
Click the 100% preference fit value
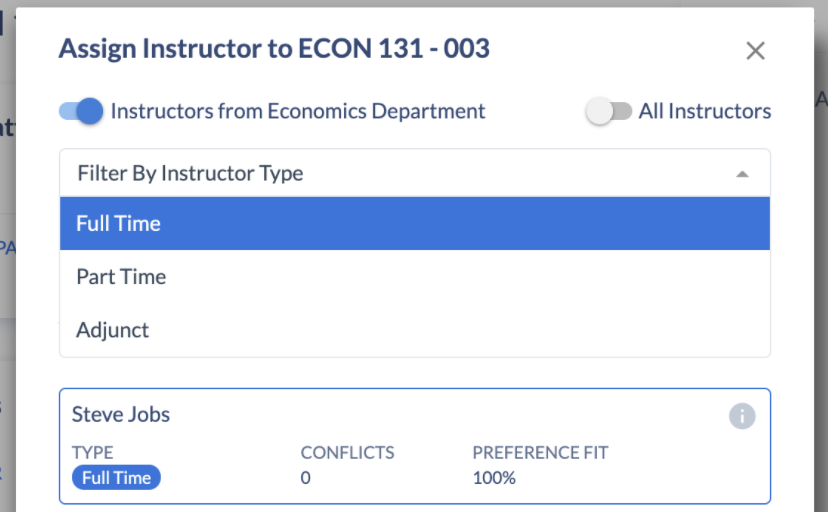pyautogui.click(x=494, y=478)
